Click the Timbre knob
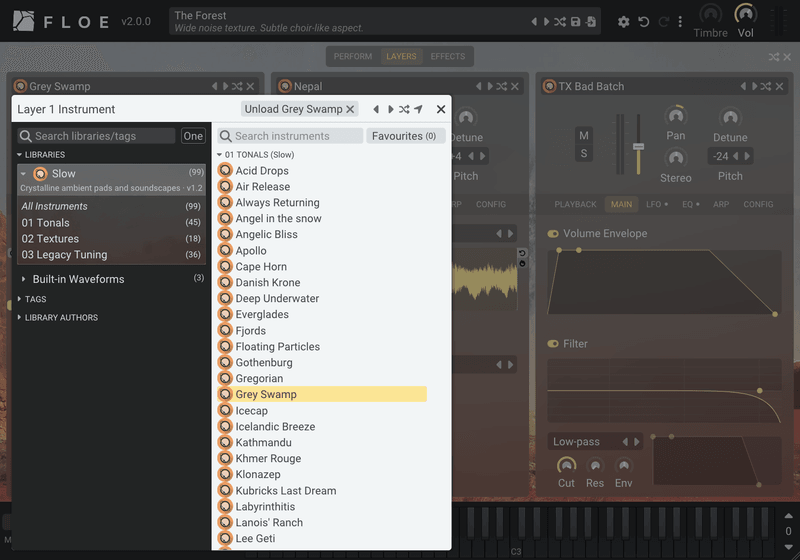 click(710, 14)
